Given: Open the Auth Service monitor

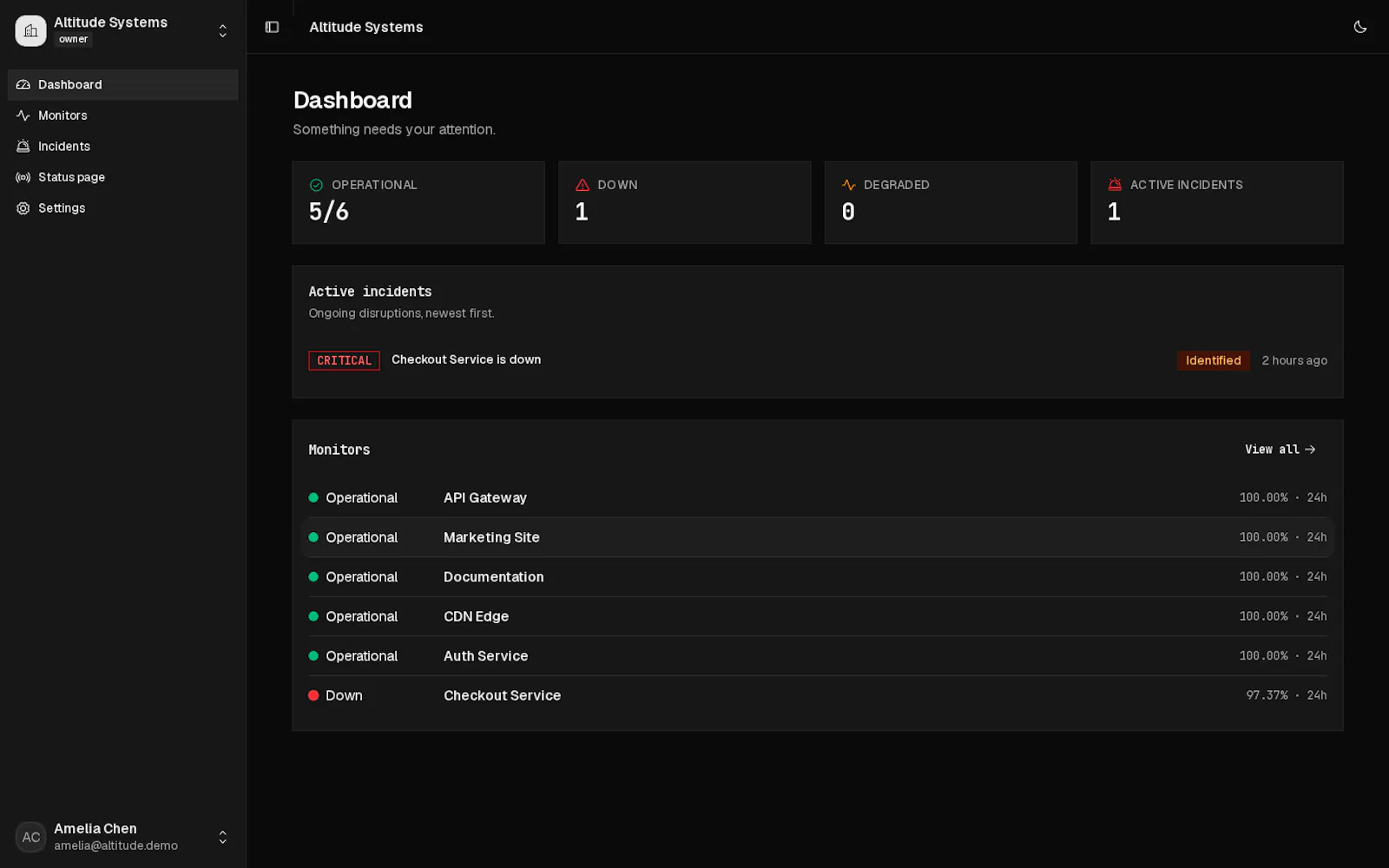Looking at the screenshot, I should pyautogui.click(x=818, y=656).
